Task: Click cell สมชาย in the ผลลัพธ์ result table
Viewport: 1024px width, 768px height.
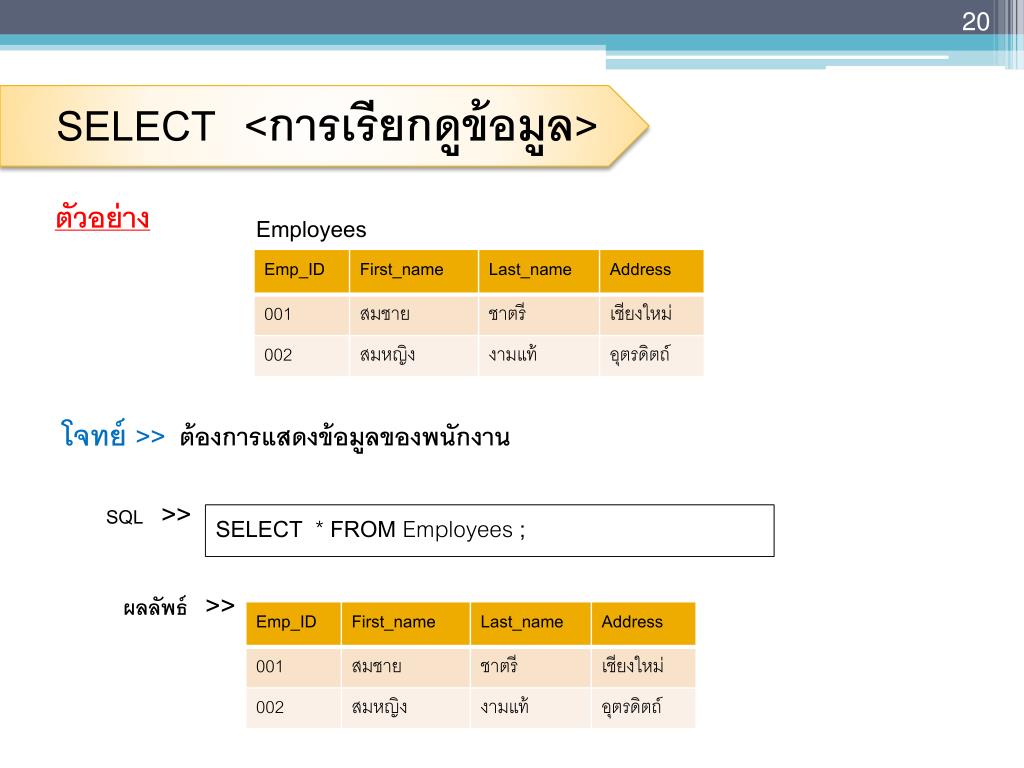Action: pos(406,667)
